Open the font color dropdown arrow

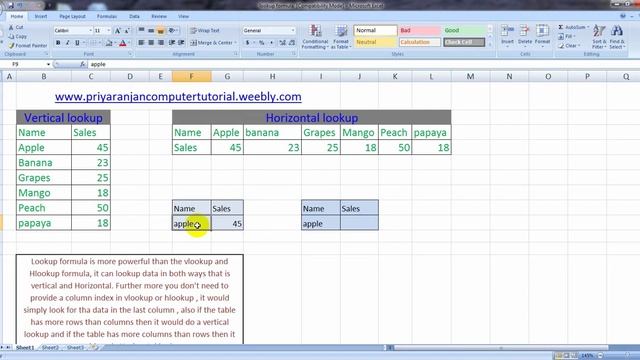click(x=129, y=43)
